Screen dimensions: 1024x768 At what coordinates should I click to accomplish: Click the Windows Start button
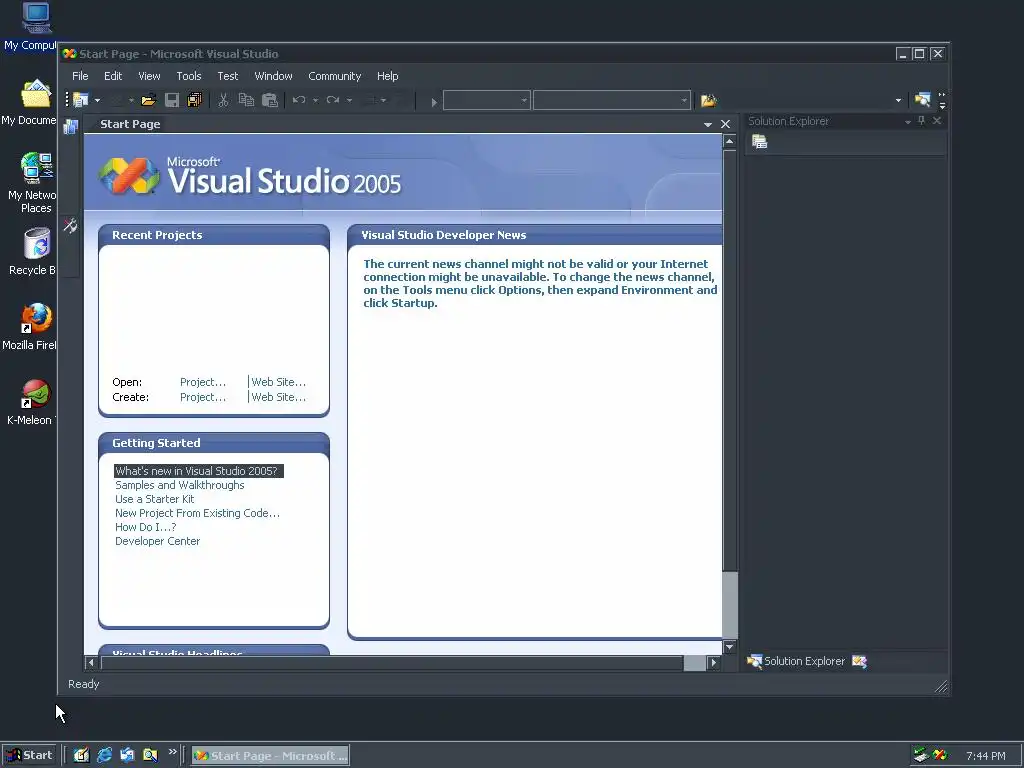pyautogui.click(x=30, y=755)
